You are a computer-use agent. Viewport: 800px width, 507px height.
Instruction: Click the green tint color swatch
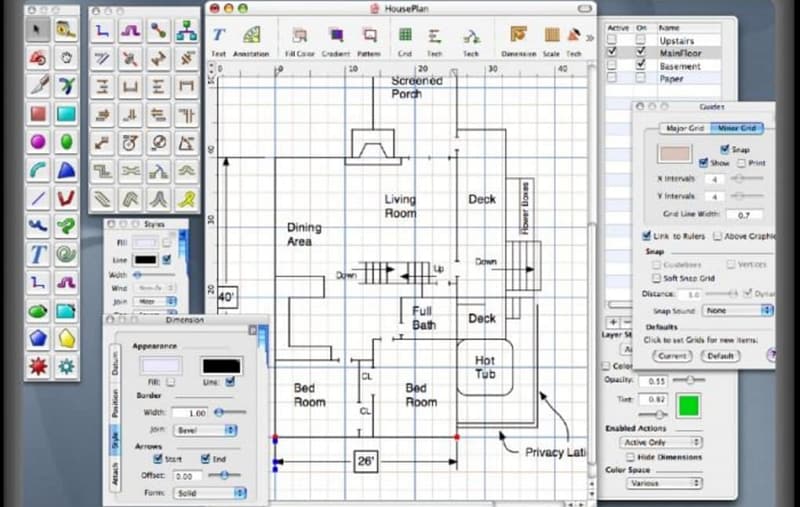[x=688, y=405]
